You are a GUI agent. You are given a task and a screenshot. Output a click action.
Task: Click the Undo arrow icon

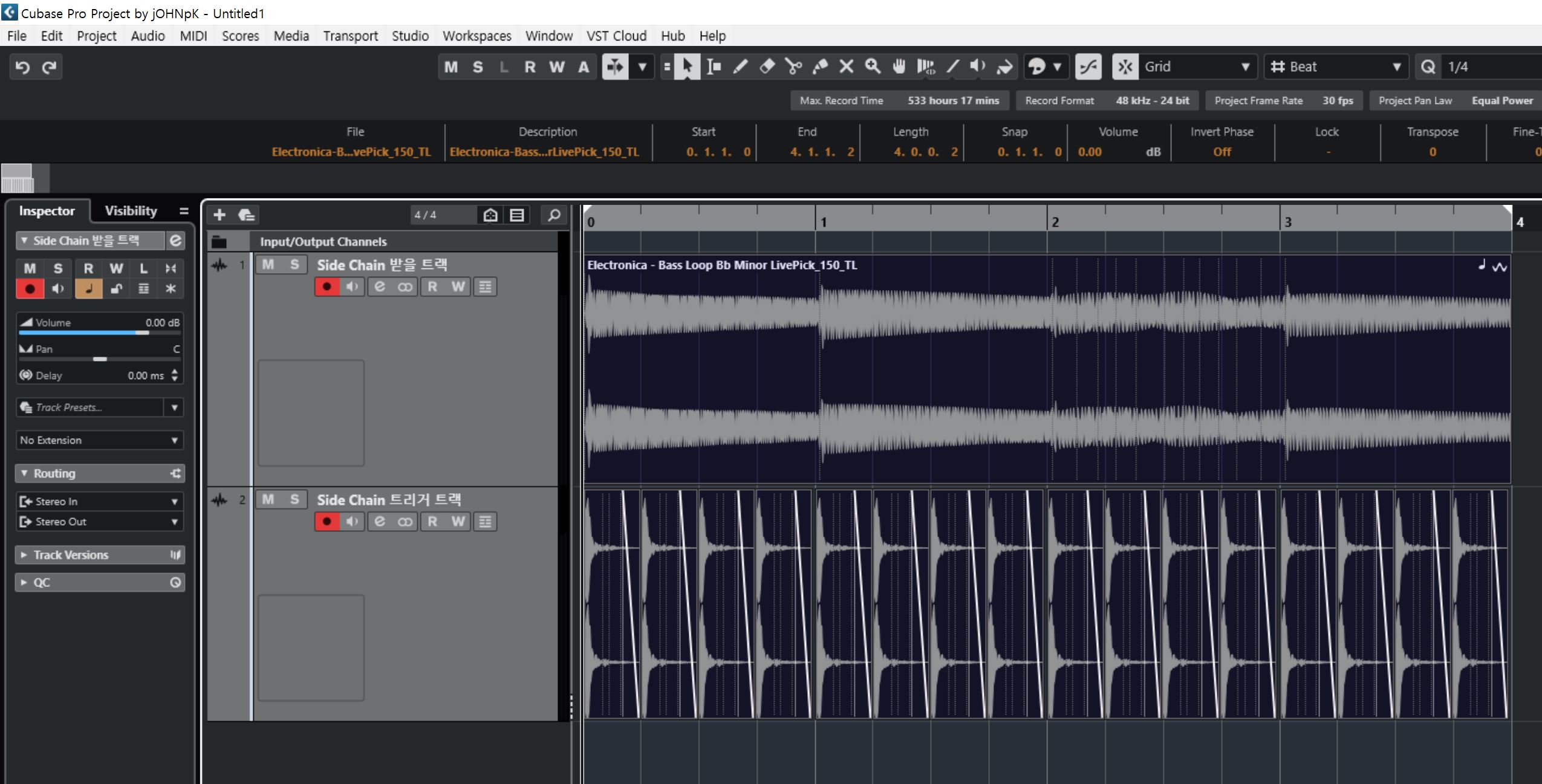tap(22, 66)
